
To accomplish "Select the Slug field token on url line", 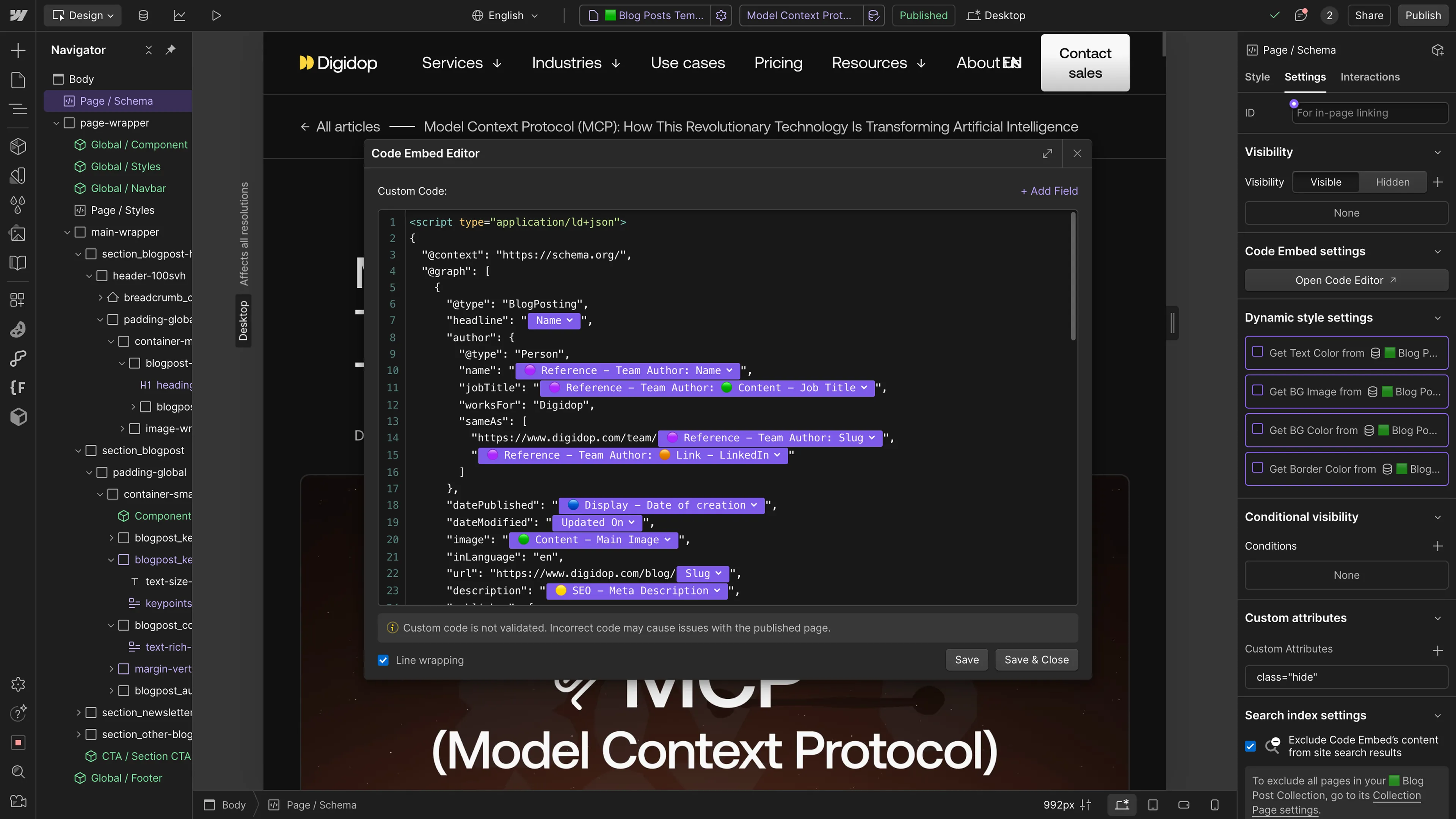I will (703, 574).
